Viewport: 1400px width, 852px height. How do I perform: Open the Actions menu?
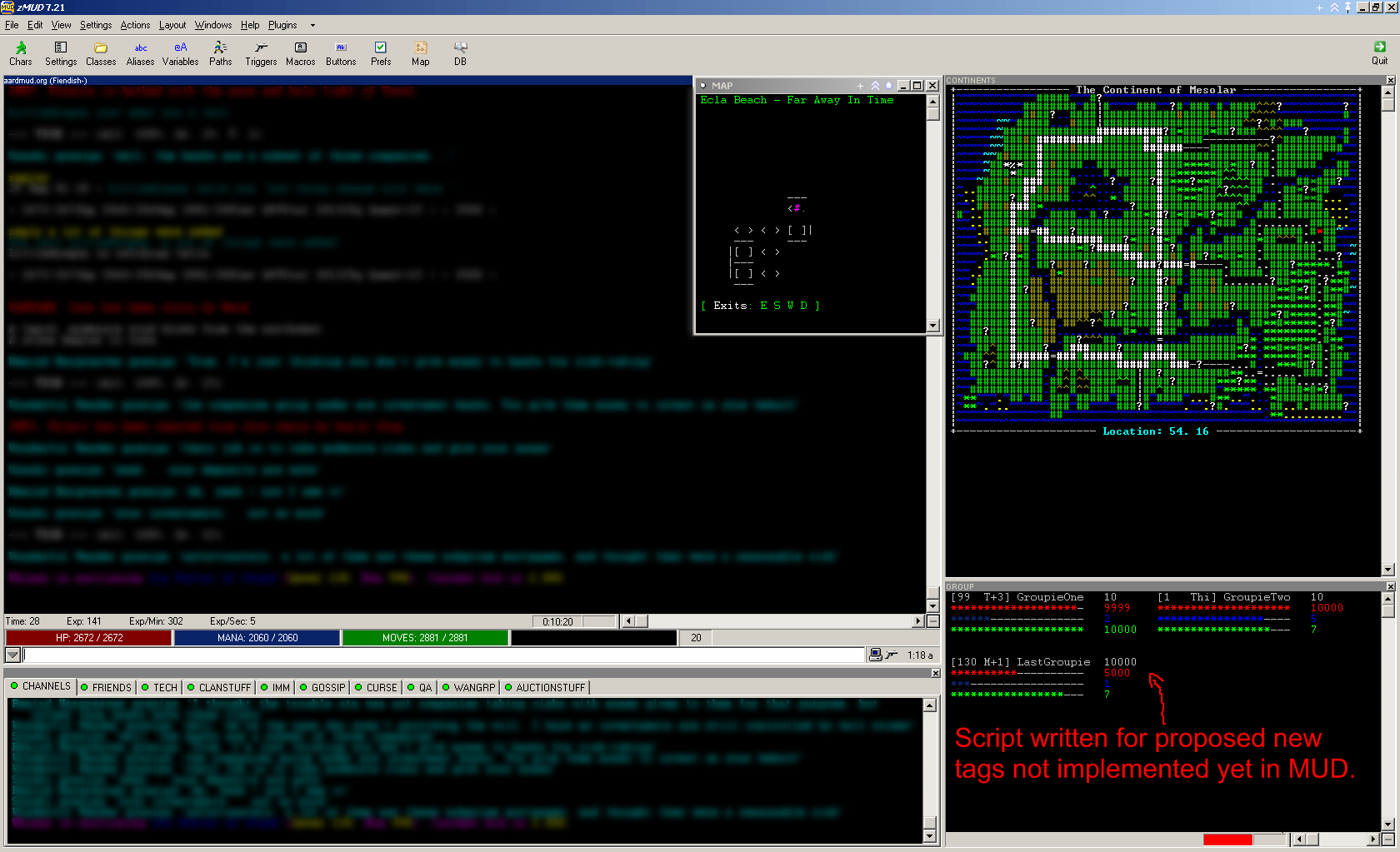coord(135,25)
